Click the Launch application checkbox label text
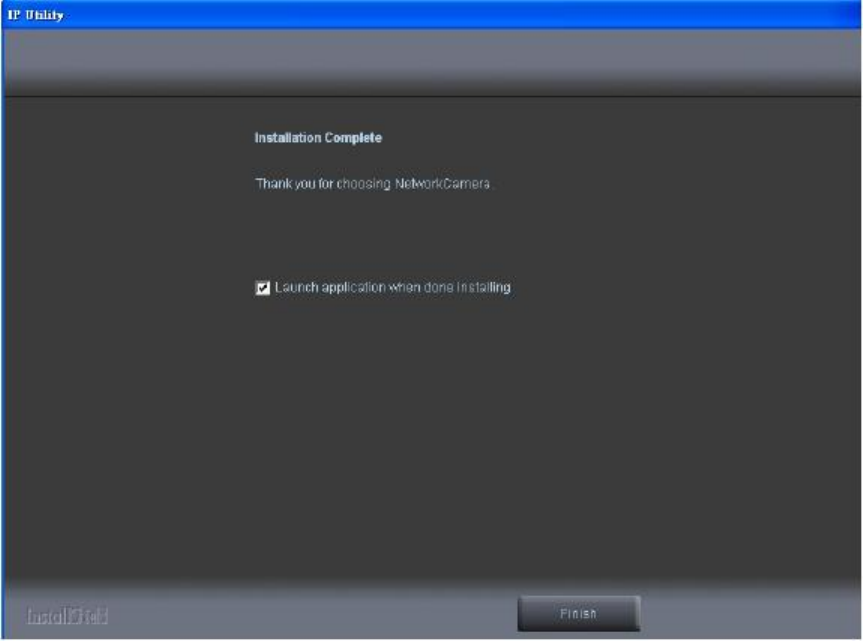This screenshot has height=641, width=863. click(393, 287)
